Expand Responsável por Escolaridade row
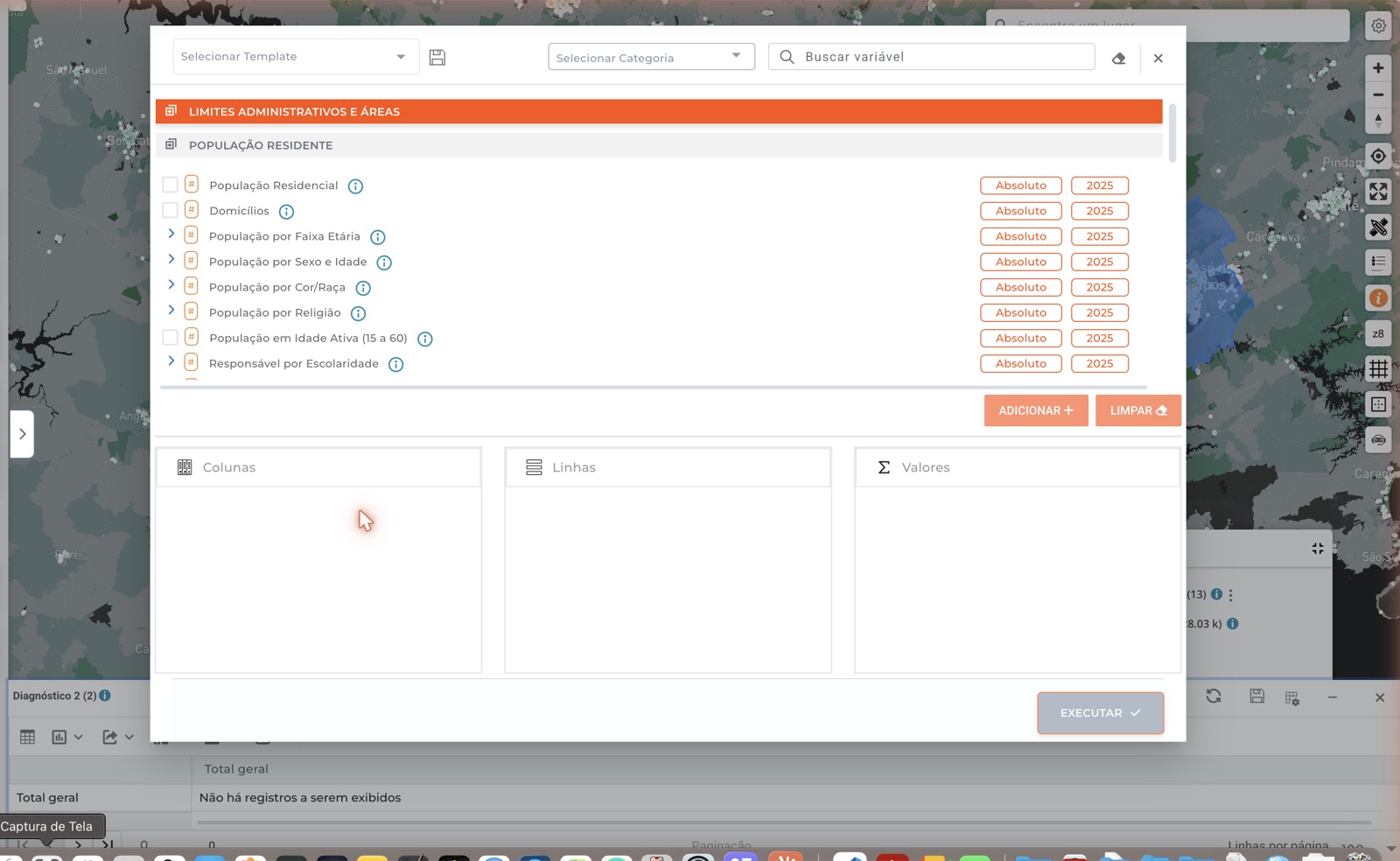The height and width of the screenshot is (861, 1400). click(x=171, y=361)
